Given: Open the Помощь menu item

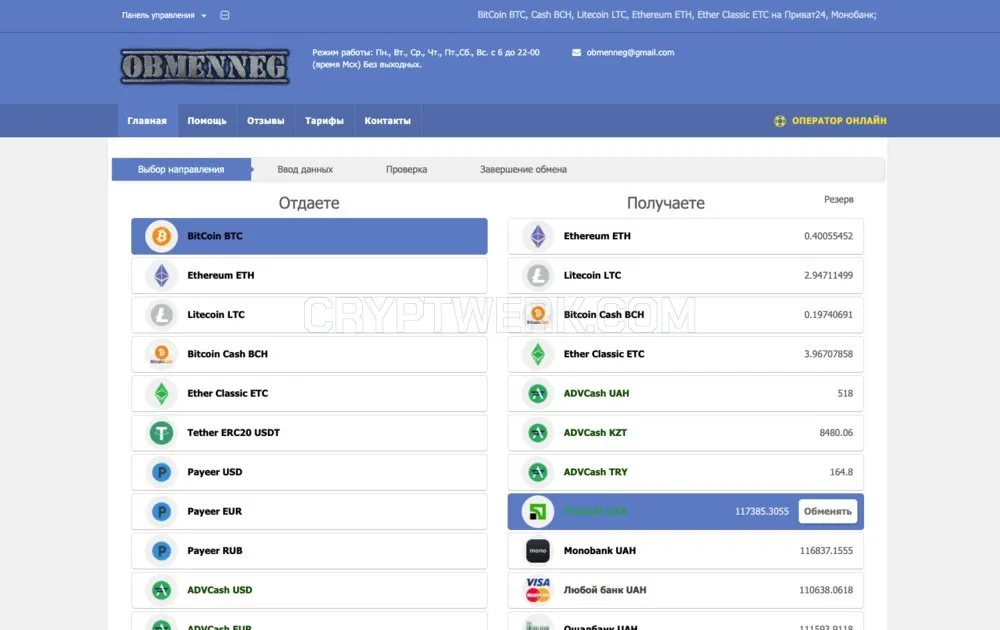Looking at the screenshot, I should [x=207, y=121].
